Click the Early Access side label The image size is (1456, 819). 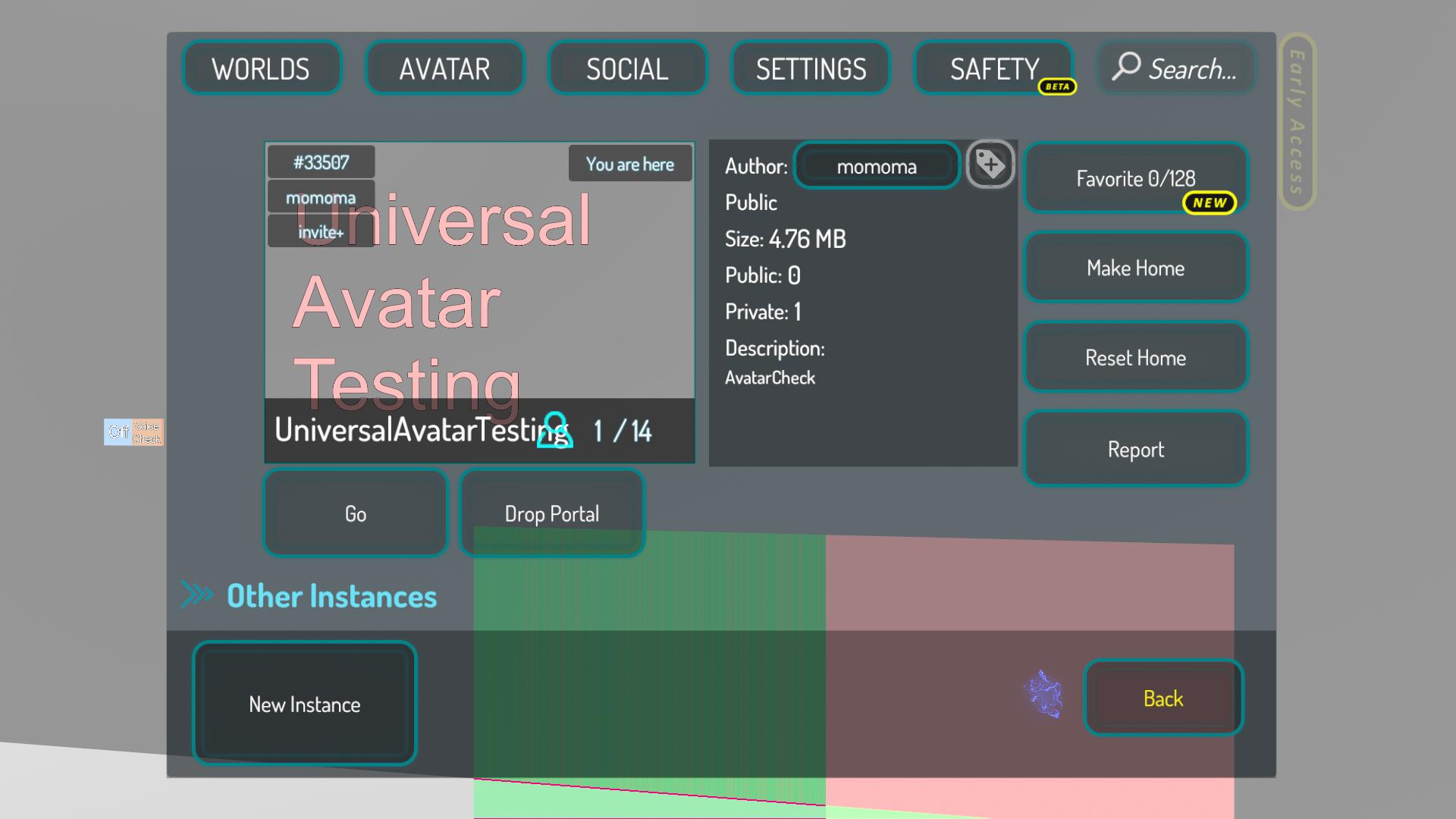[1298, 121]
